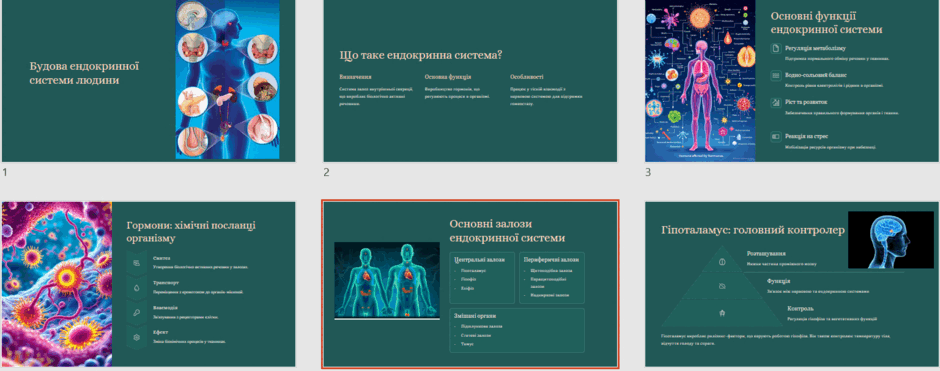Click the title "Гормони: хімічні посланці організму"
This screenshot has width=940, height=371.
click(x=191, y=231)
